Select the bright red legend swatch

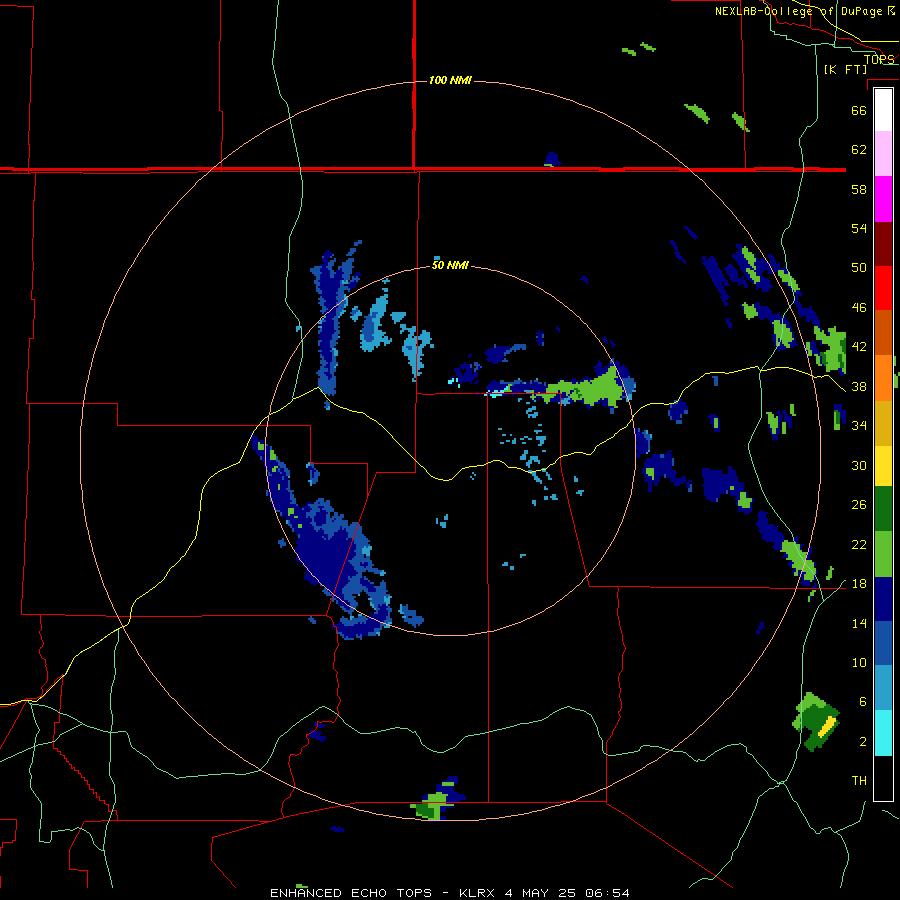[x=883, y=288]
